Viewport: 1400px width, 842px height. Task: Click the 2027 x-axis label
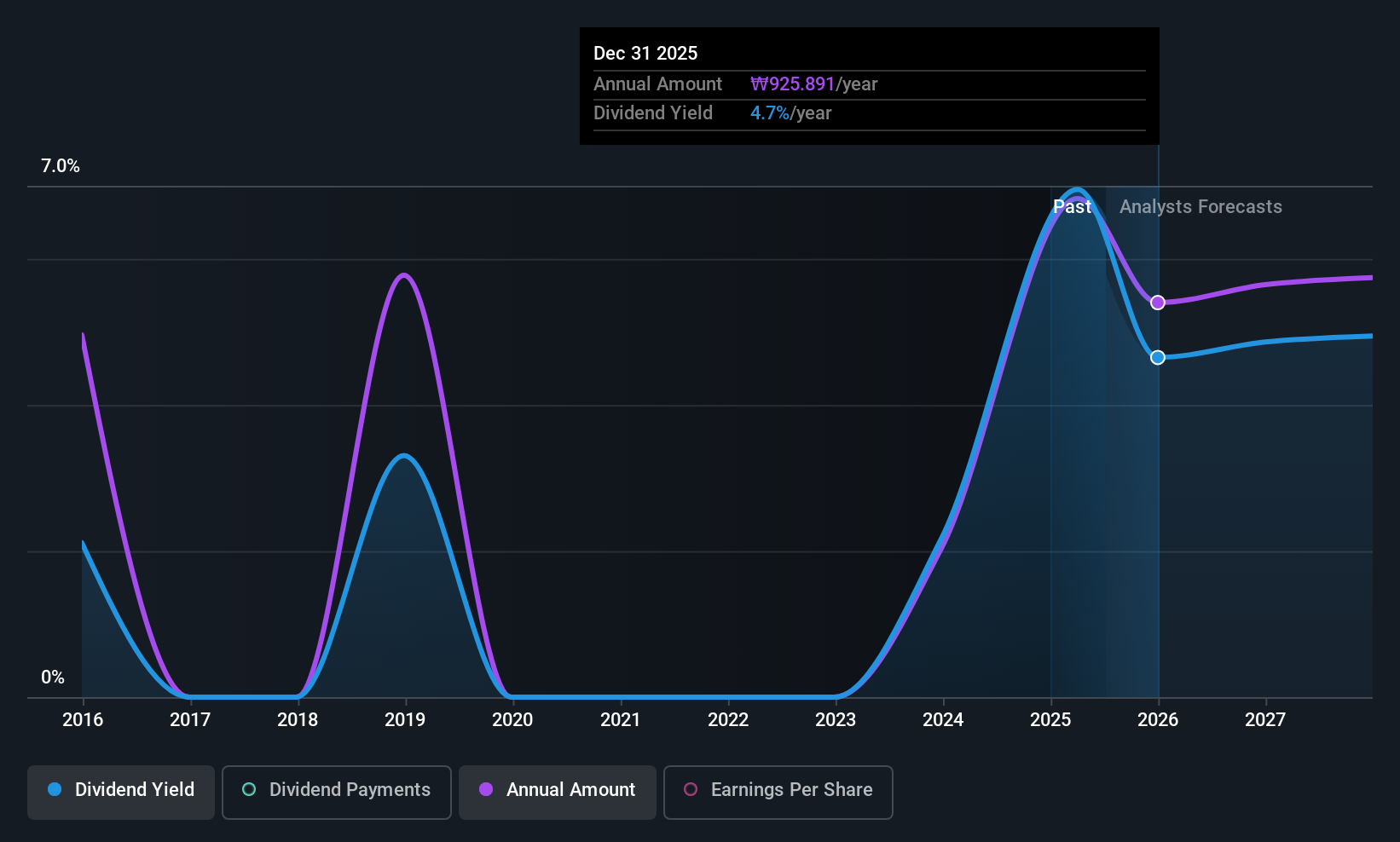point(1265,719)
